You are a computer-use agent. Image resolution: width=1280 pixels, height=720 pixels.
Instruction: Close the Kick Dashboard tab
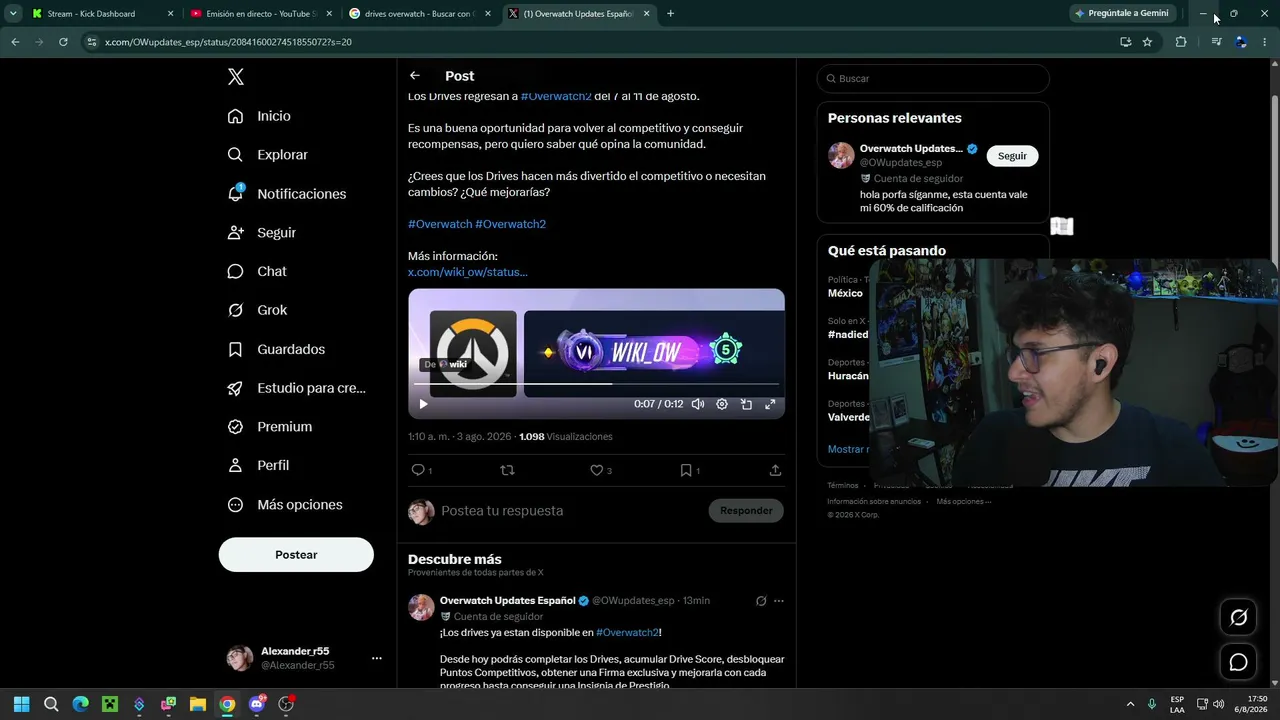[x=171, y=14]
